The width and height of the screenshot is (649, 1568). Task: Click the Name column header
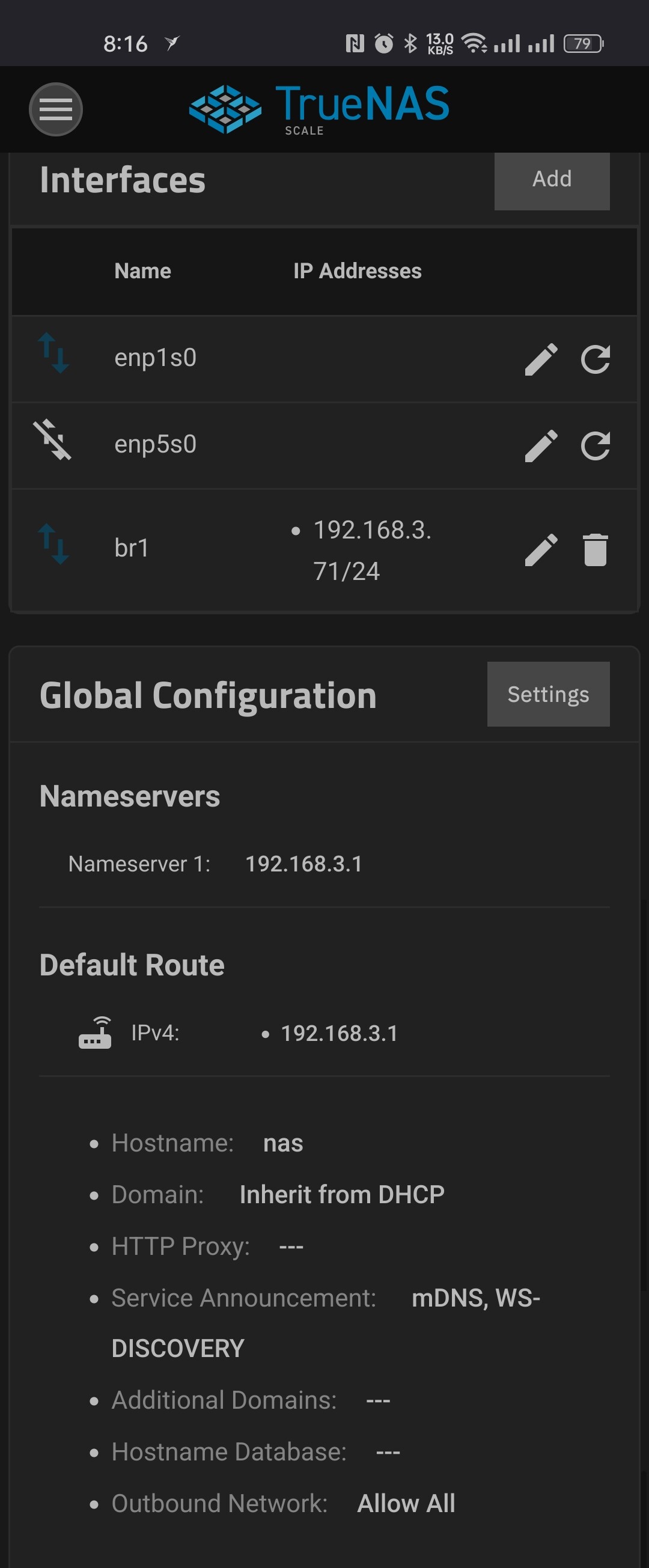(142, 271)
